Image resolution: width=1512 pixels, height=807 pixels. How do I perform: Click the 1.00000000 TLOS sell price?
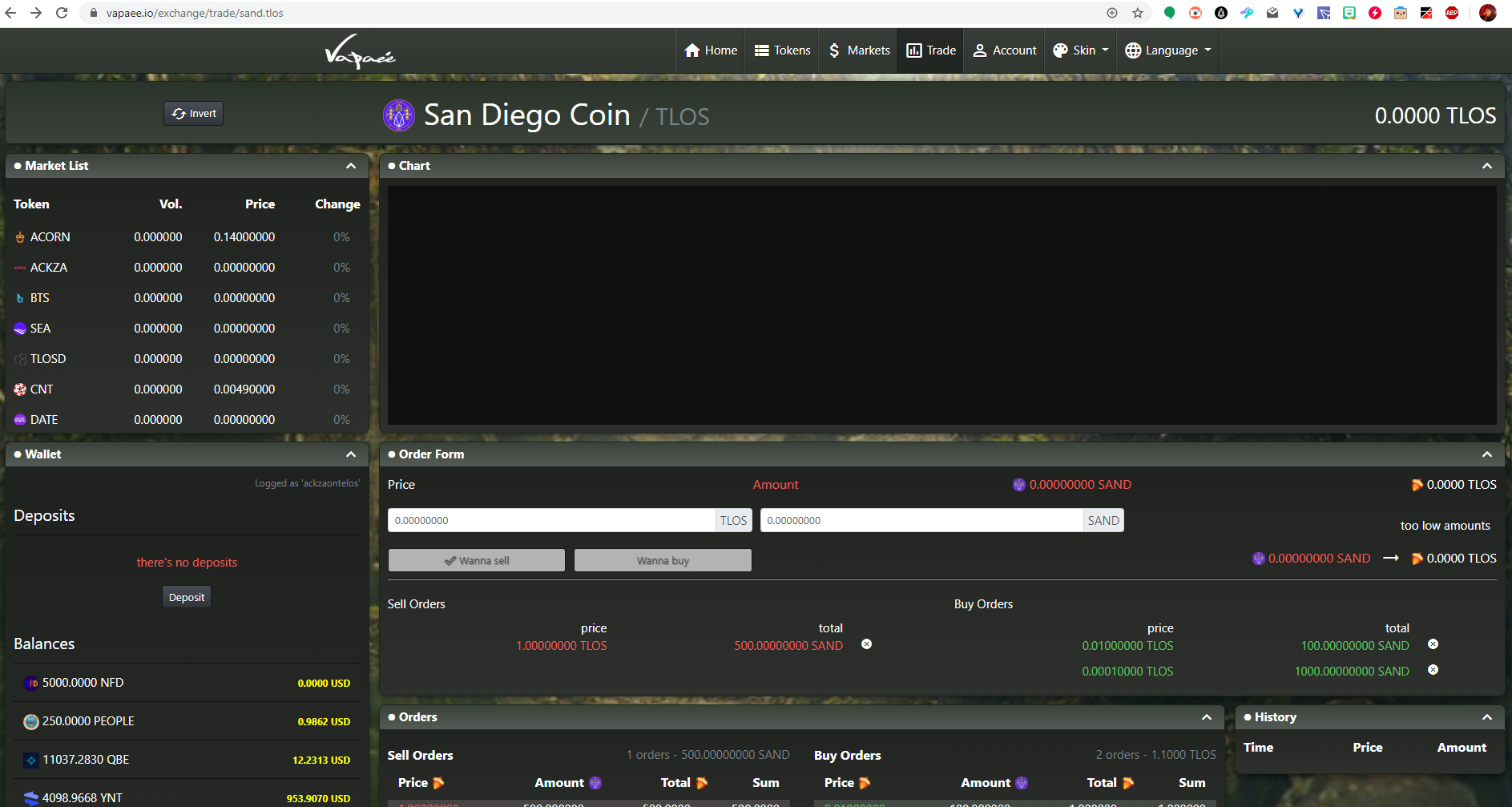coord(562,646)
